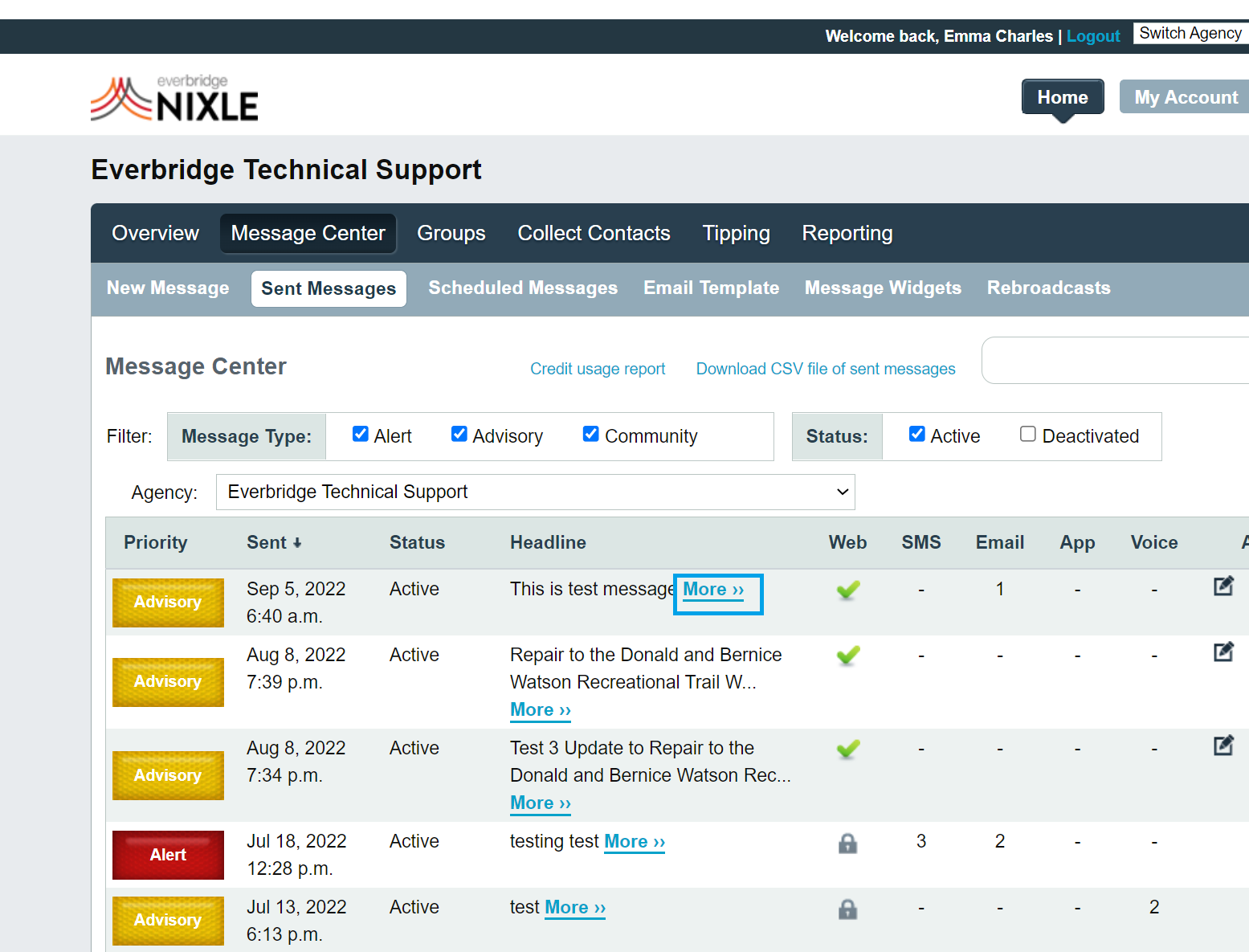Screen dimensions: 1249x952
Task: Click lock icon in Jul 13, 2022 row
Action: (847, 909)
